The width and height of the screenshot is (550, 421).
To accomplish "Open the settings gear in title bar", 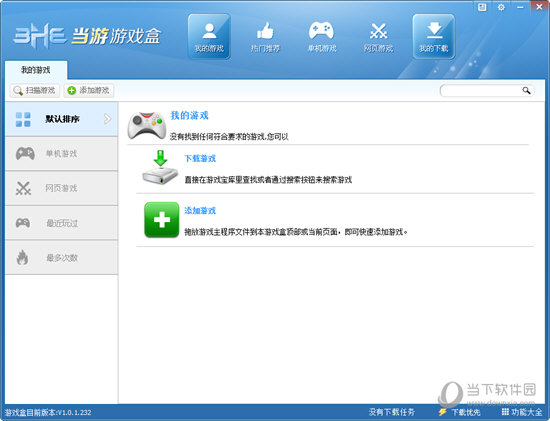I will [x=501, y=7].
